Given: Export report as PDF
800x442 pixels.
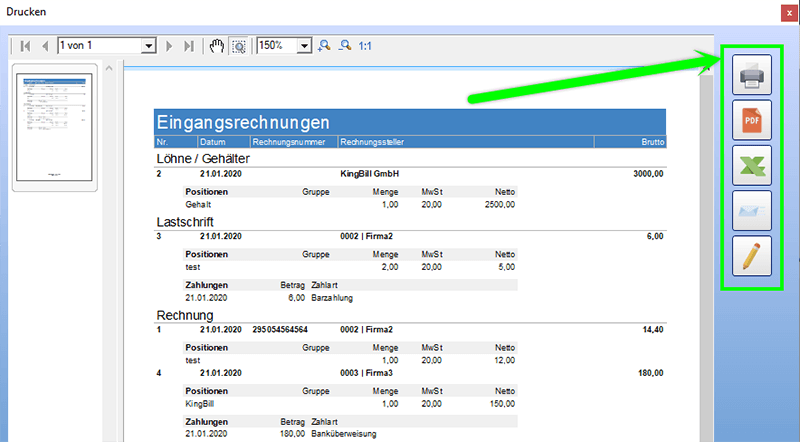Looking at the screenshot, I should click(x=752, y=120).
